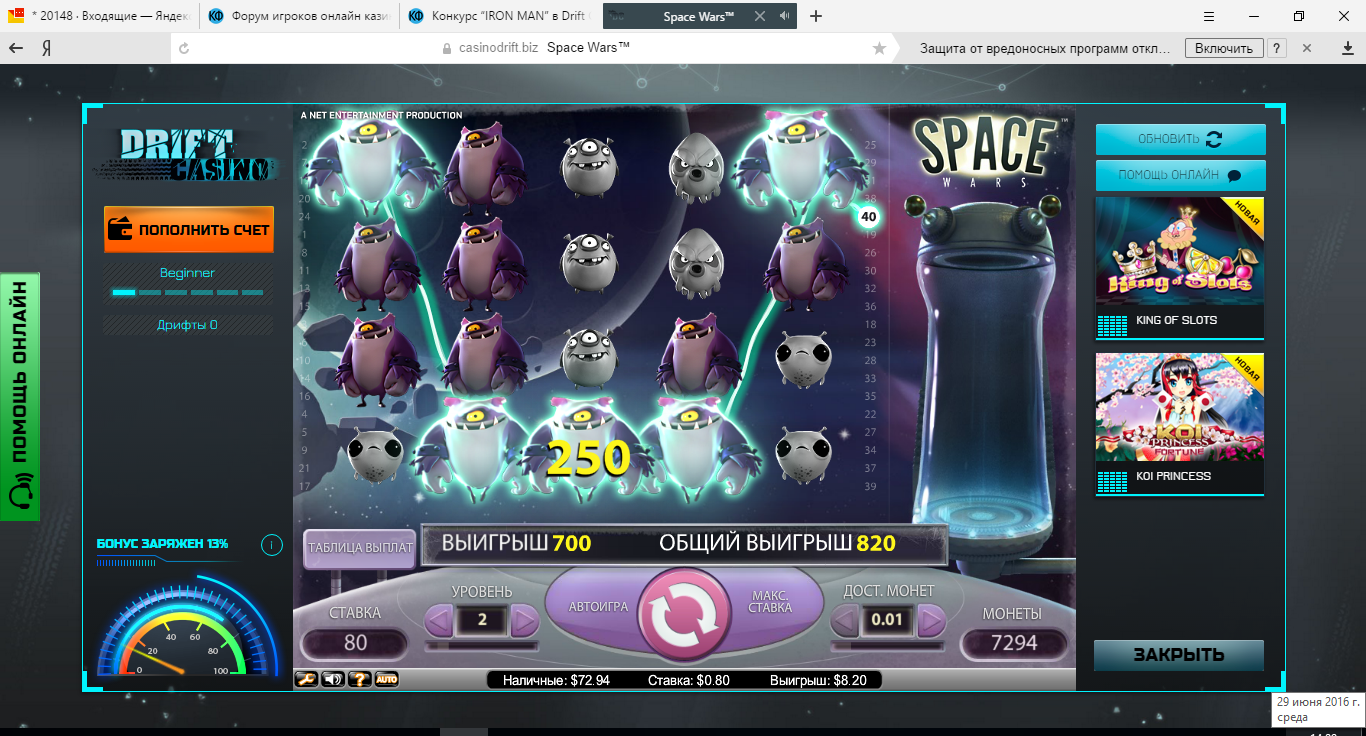Dismiss the protection notification X
The image size is (1366, 736).
pos(1307,48)
